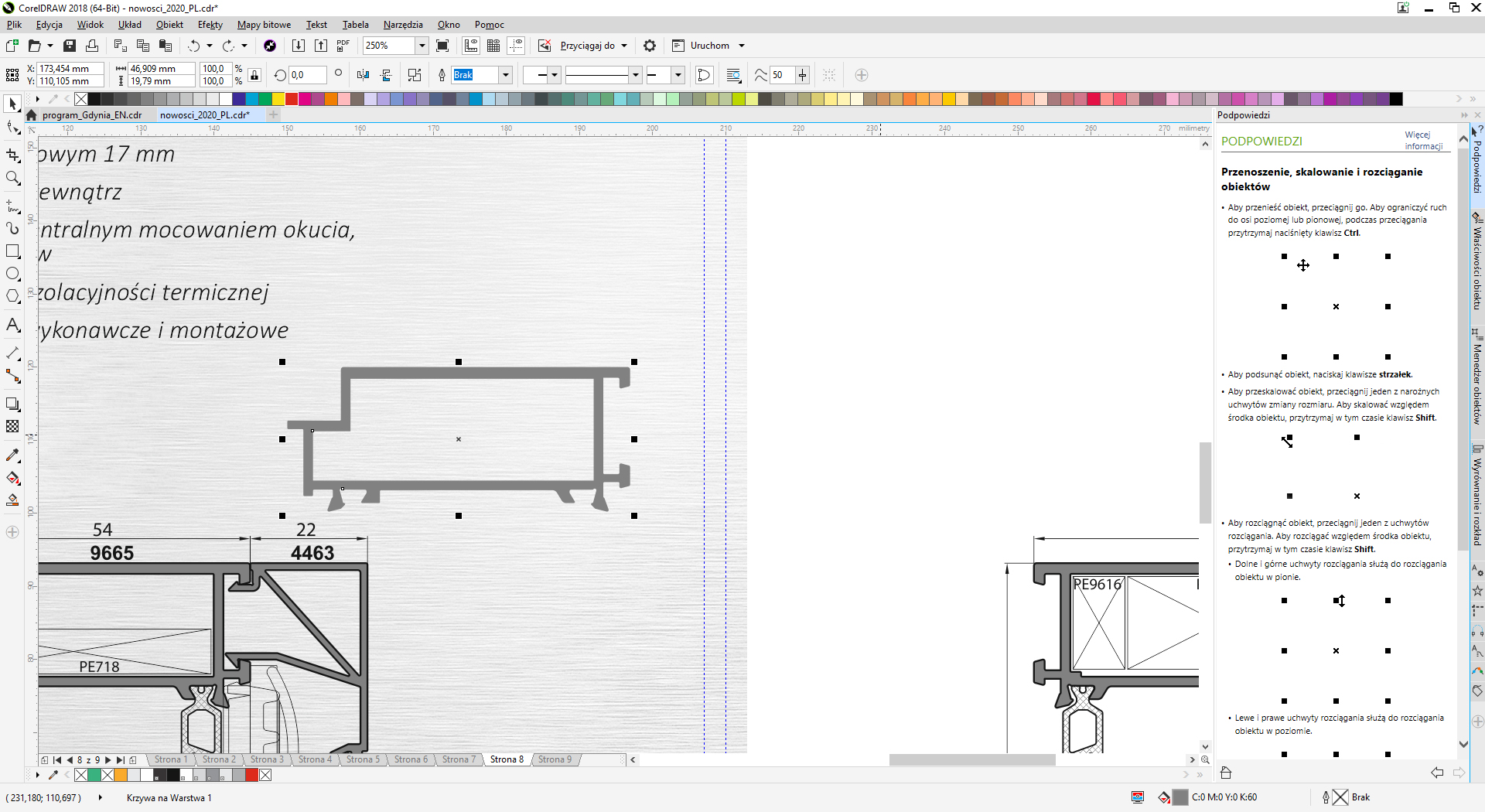Toggle show rulers button
1485x812 pixels.
(471, 46)
